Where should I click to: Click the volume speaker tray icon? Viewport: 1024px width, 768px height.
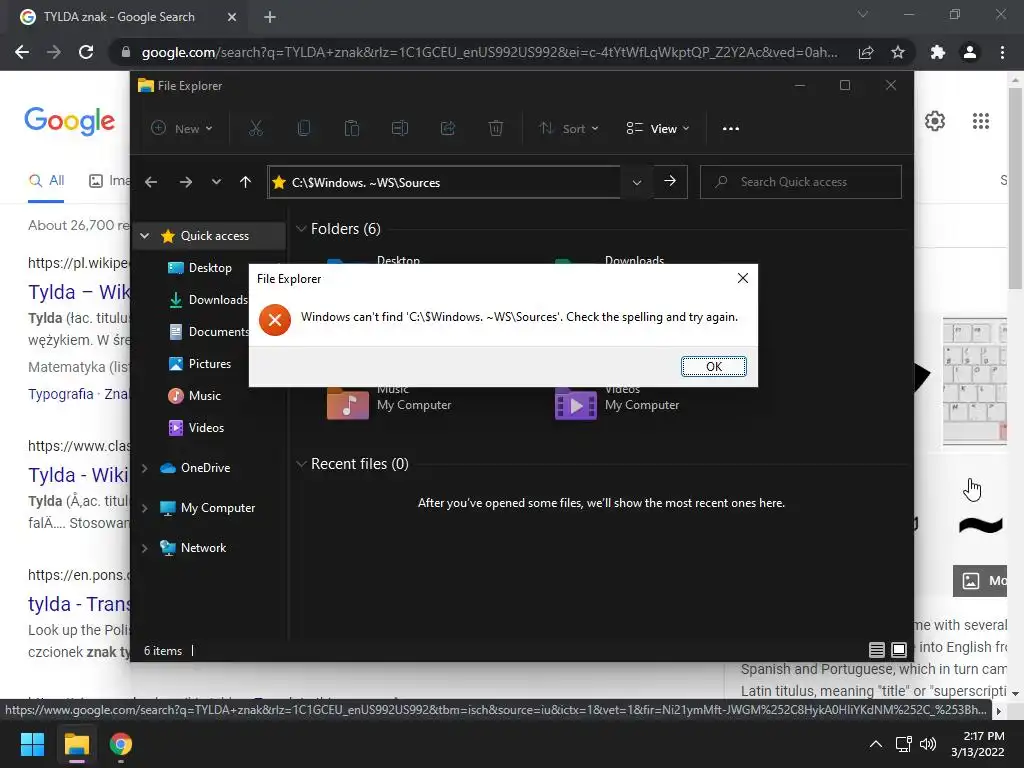click(x=927, y=744)
